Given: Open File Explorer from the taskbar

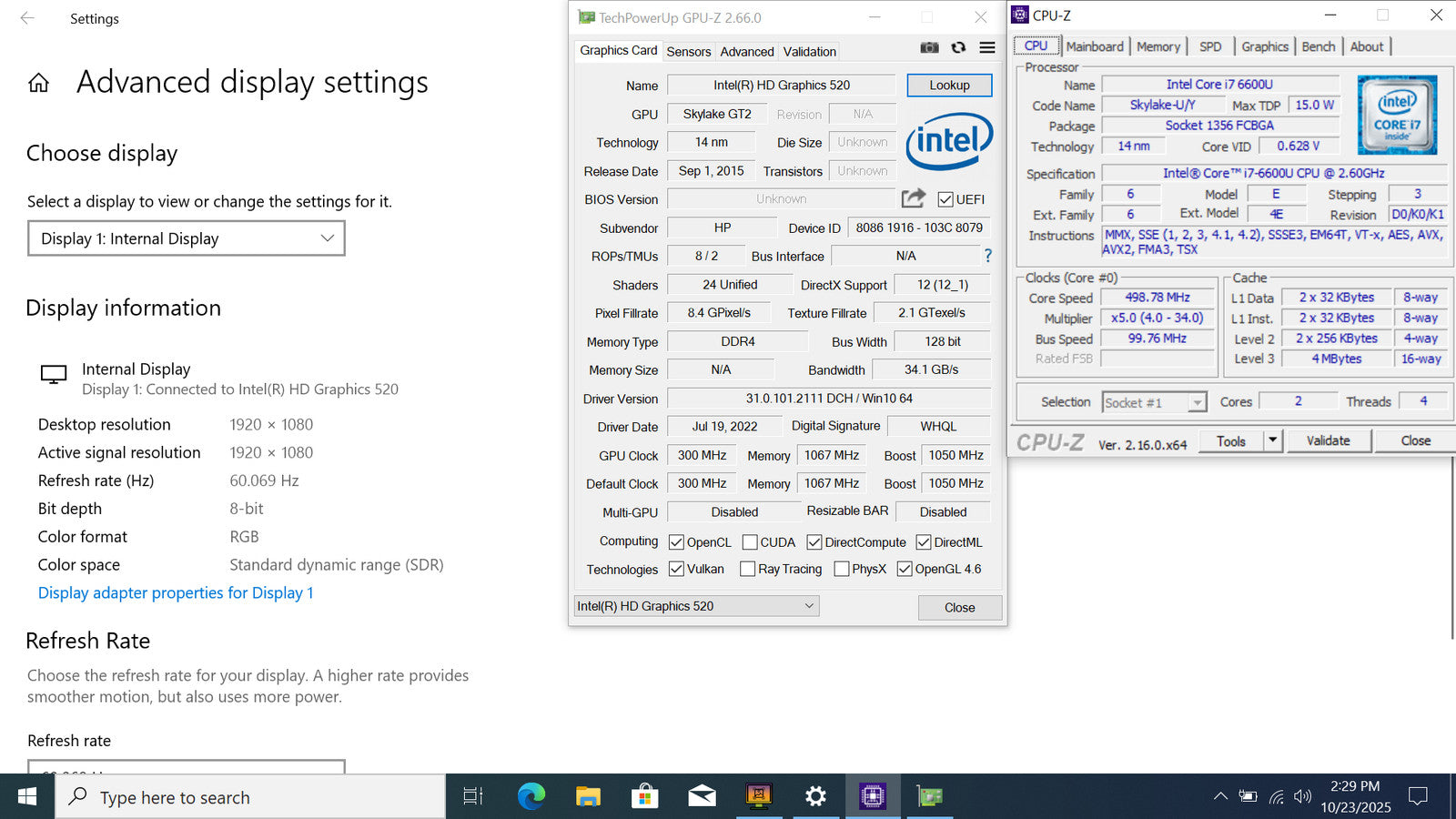Looking at the screenshot, I should click(588, 797).
